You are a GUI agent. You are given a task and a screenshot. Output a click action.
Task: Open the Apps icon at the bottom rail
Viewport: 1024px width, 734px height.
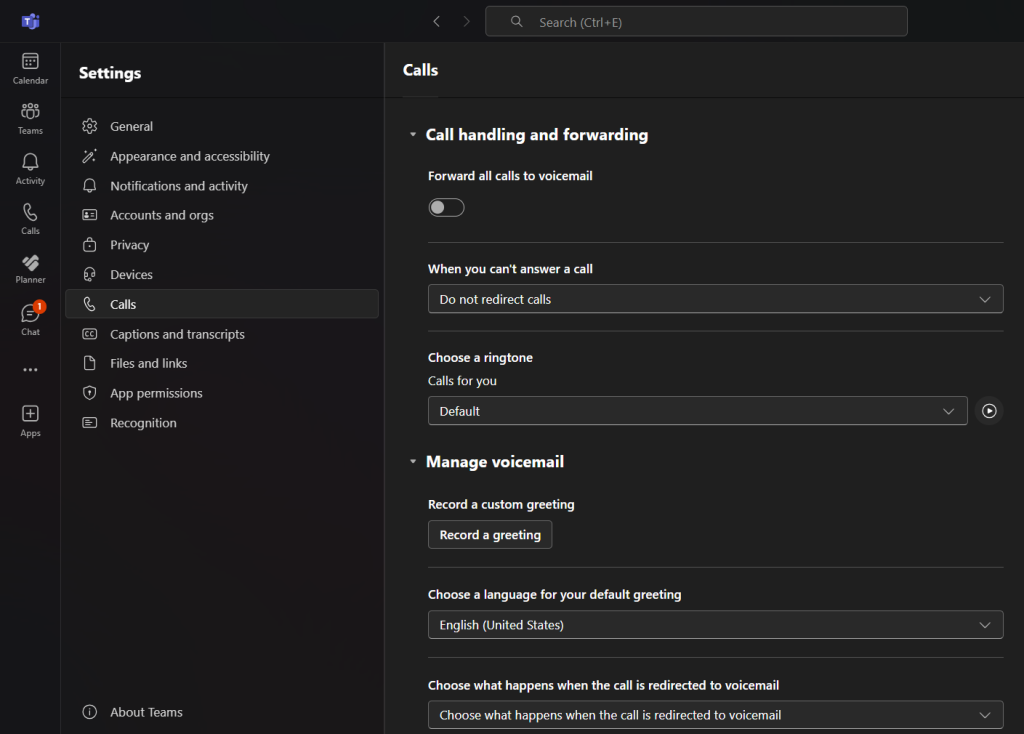click(29, 417)
